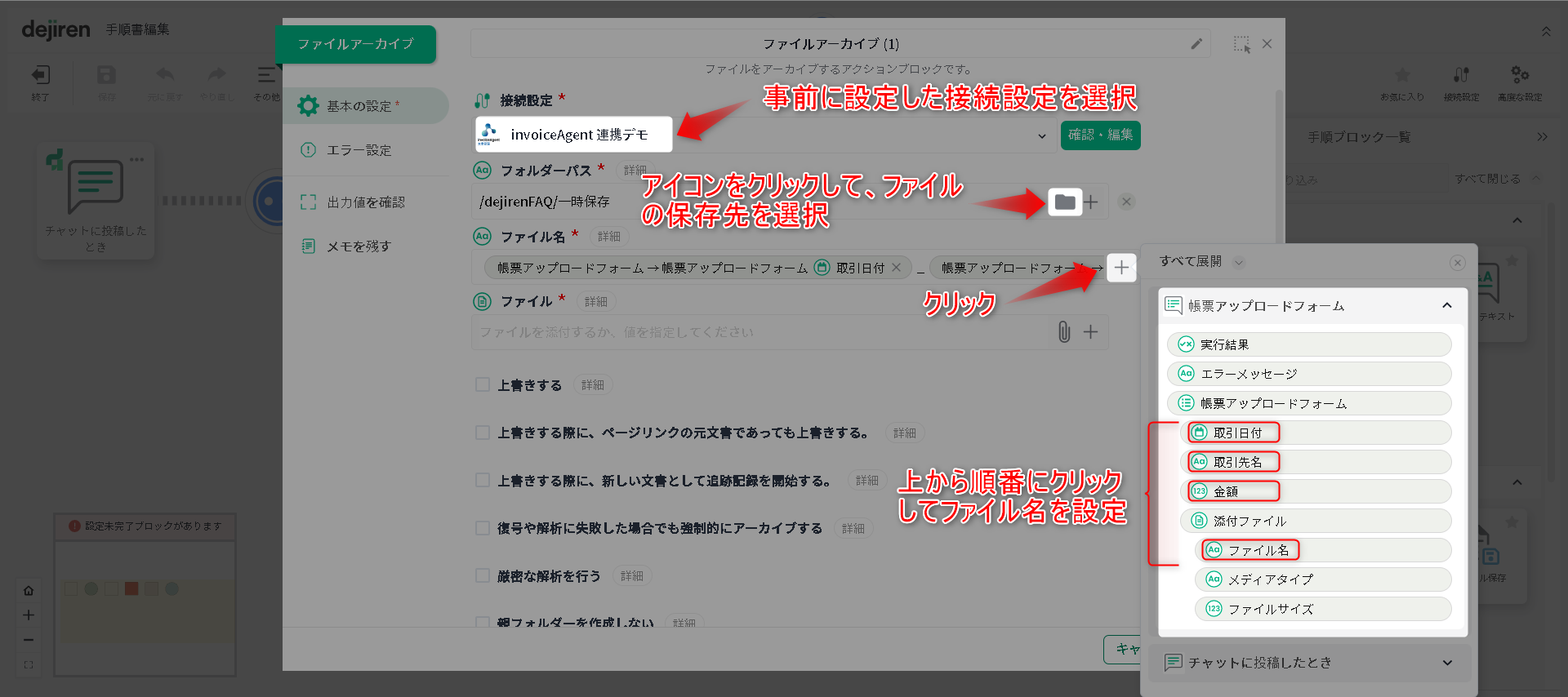Select 添付ファイル variable
This screenshot has width=1568, height=697.
pyautogui.click(x=1316, y=521)
